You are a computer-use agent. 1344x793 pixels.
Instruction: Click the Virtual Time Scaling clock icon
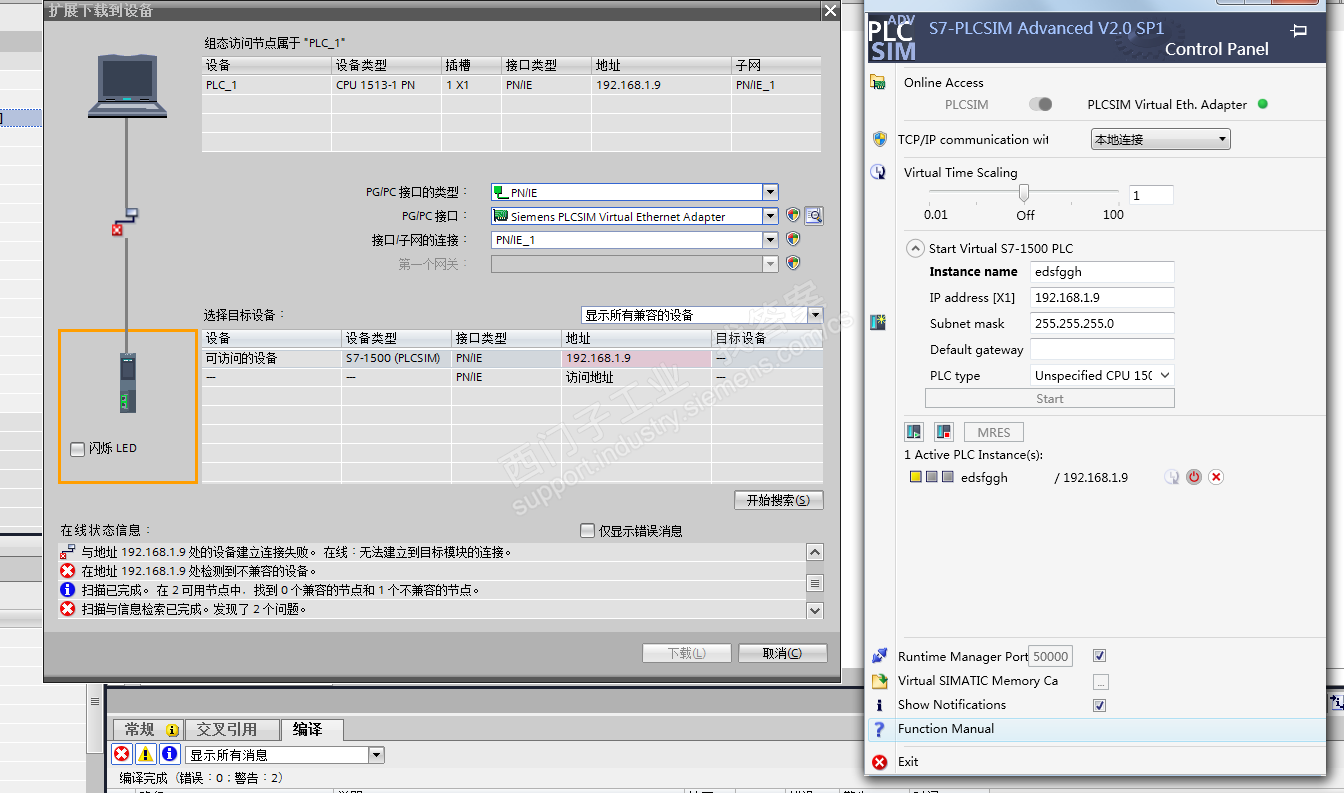pos(878,172)
